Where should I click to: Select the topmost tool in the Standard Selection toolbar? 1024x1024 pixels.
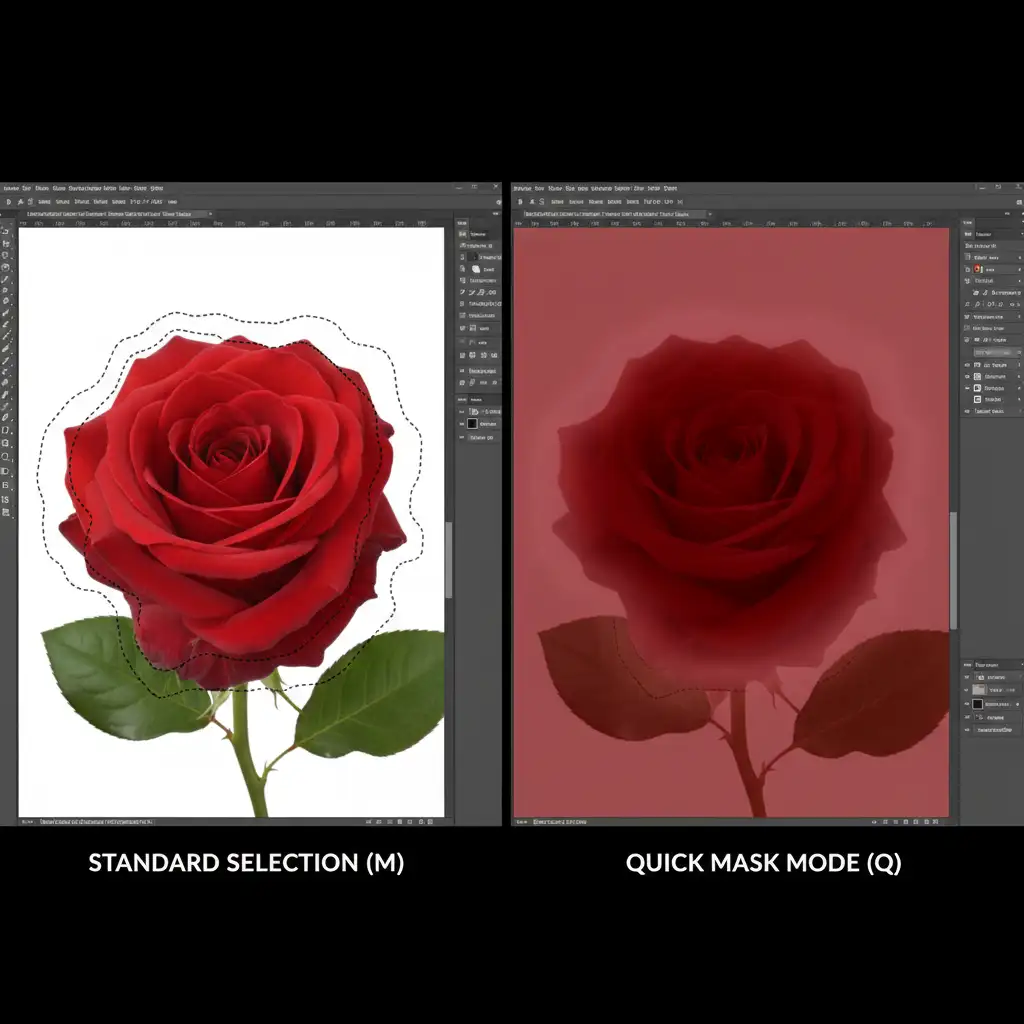(x=6, y=231)
